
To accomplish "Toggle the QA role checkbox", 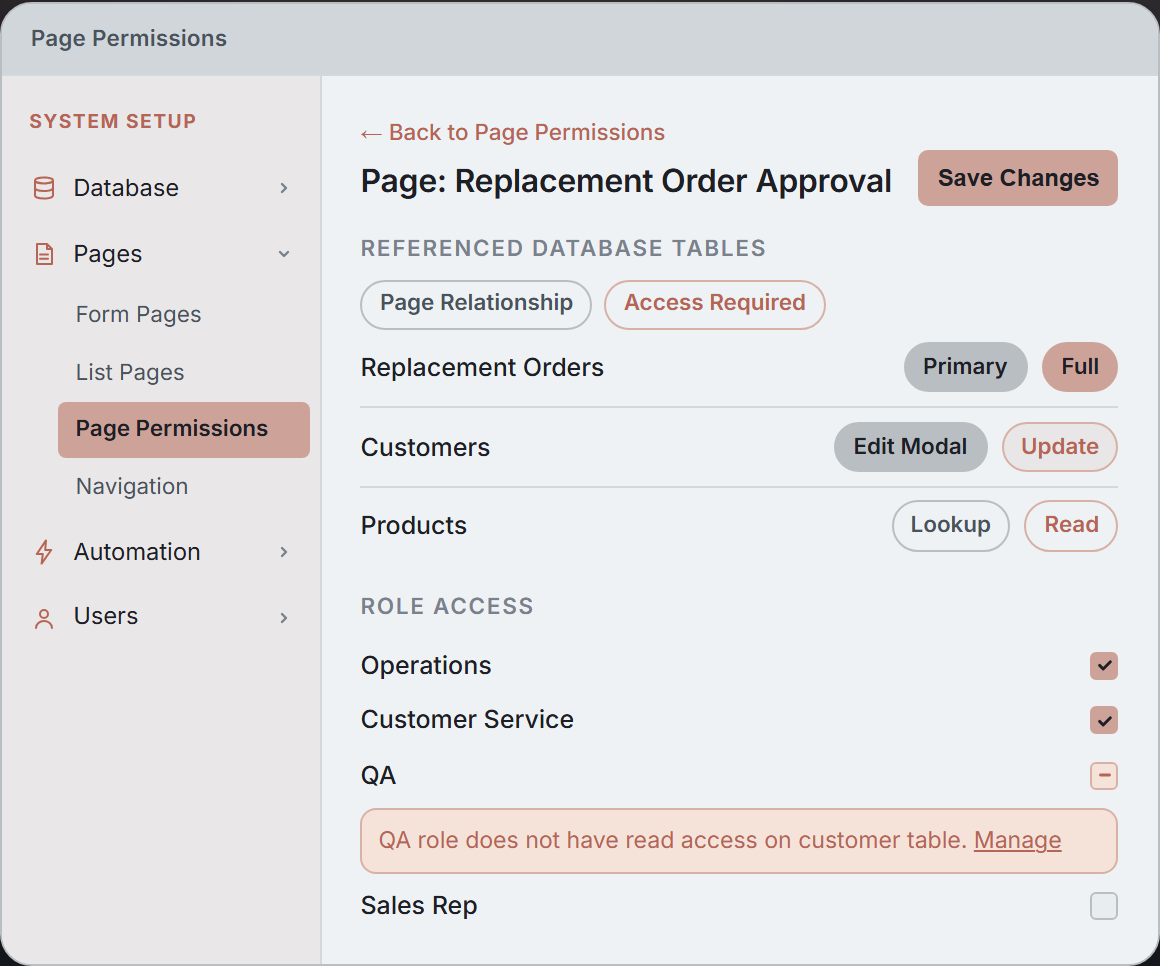I will coord(1104,776).
